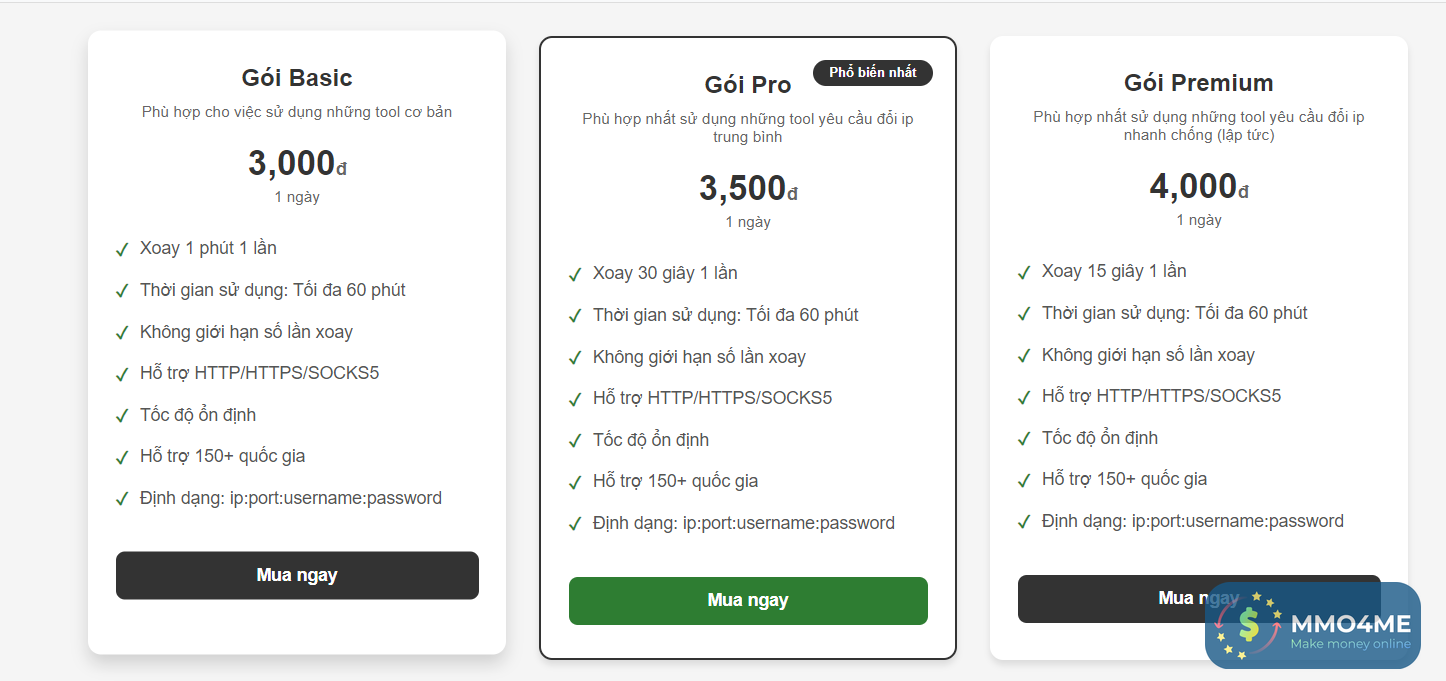Screen dimensions: 1446x681
Task: Click checkmark beside Xoay 30 giây 1 lần
Action: click(575, 274)
